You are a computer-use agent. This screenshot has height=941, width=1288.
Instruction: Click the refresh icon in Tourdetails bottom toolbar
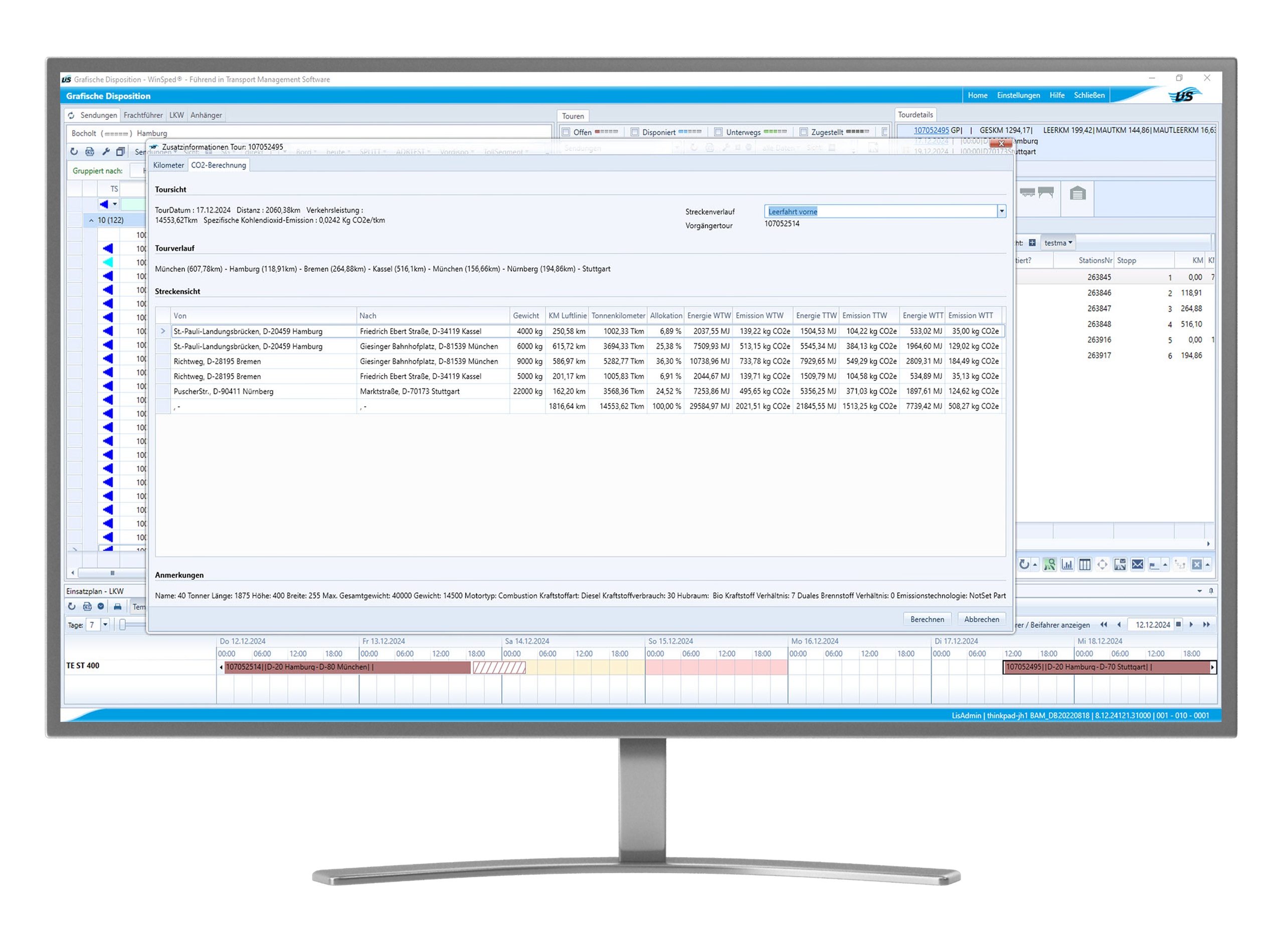(1024, 565)
